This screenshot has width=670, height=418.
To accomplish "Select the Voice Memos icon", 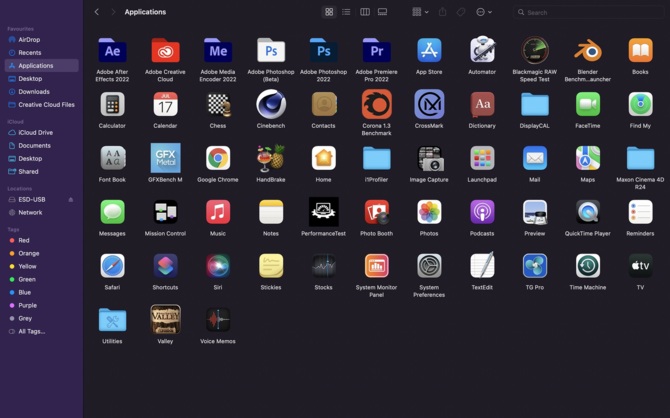I will [218, 319].
